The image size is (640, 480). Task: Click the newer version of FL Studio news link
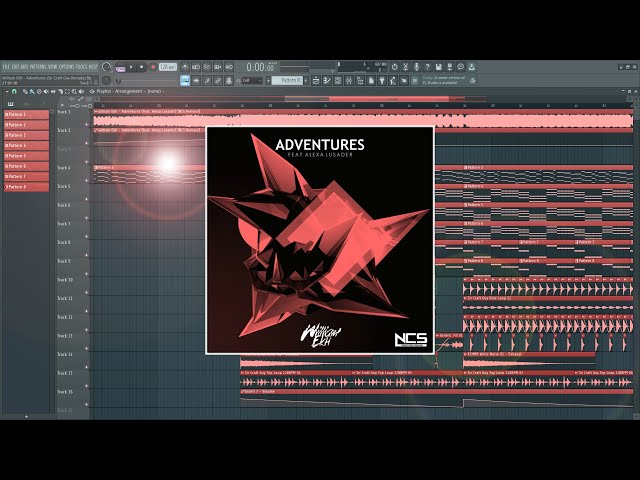tap(444, 80)
